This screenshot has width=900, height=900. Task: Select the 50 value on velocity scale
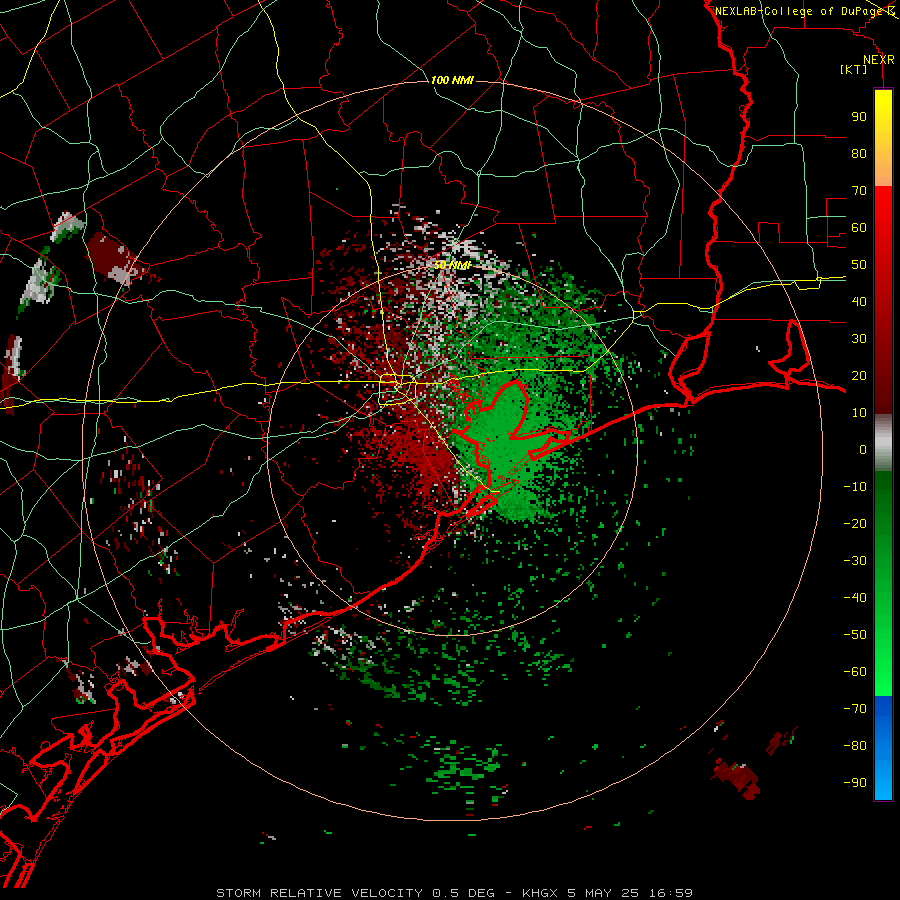click(x=859, y=265)
